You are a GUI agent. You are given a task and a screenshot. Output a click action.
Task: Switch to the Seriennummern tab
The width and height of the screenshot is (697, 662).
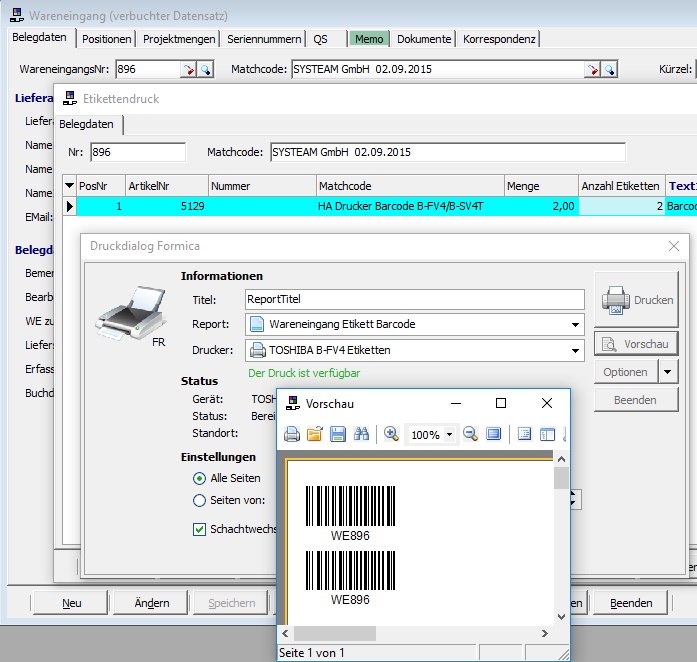pos(264,39)
